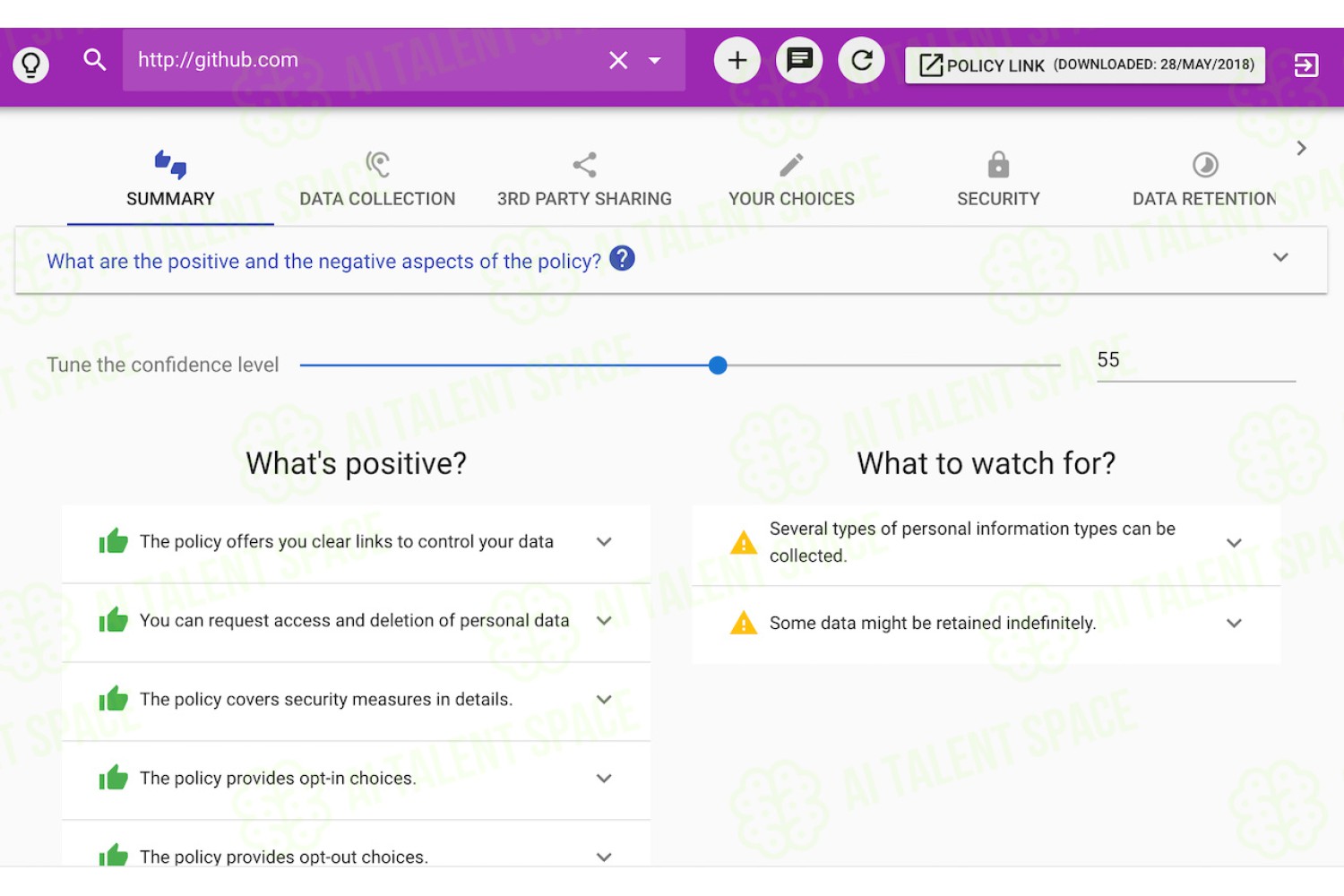Viewport: 1344px width, 896px height.
Task: Expand 'request access and deletion' item
Action: [604, 621]
